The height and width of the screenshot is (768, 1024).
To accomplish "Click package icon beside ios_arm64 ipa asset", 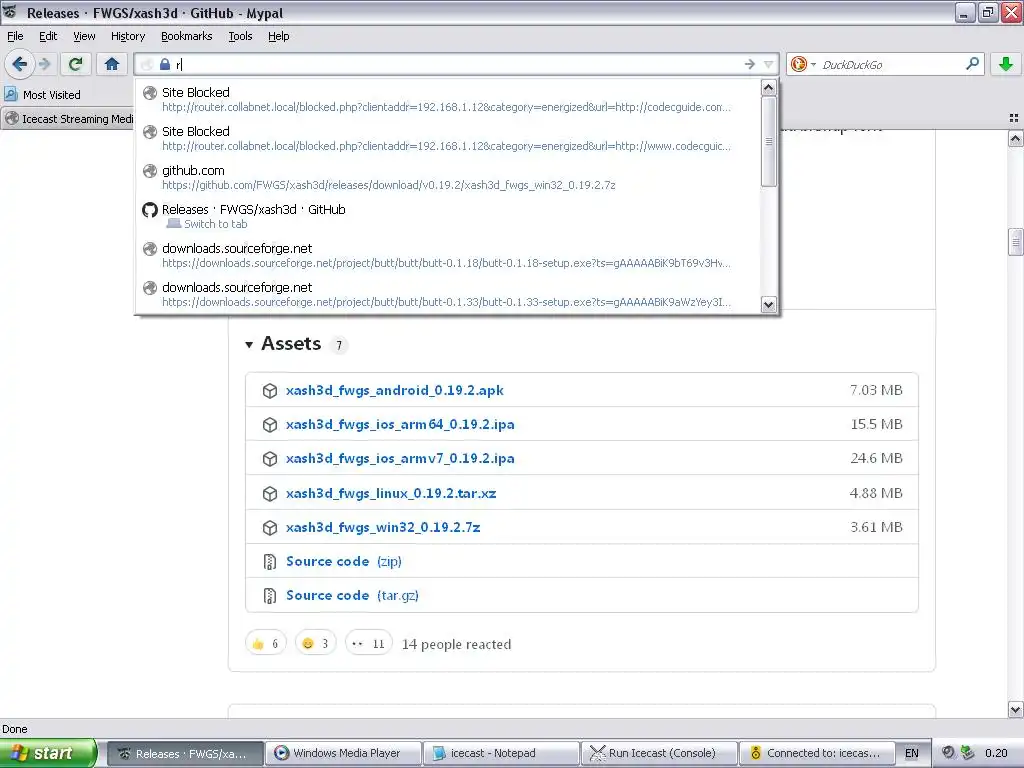I will (x=270, y=424).
